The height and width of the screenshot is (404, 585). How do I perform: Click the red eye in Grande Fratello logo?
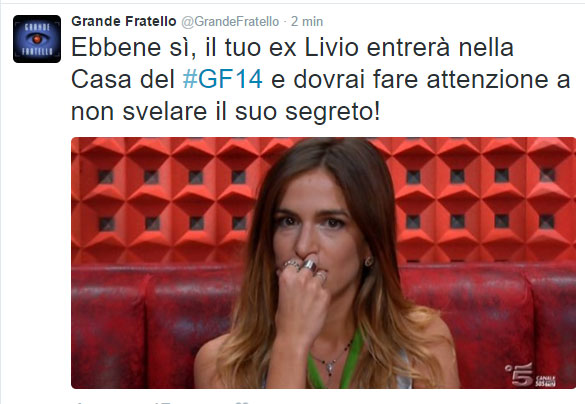click(x=37, y=39)
